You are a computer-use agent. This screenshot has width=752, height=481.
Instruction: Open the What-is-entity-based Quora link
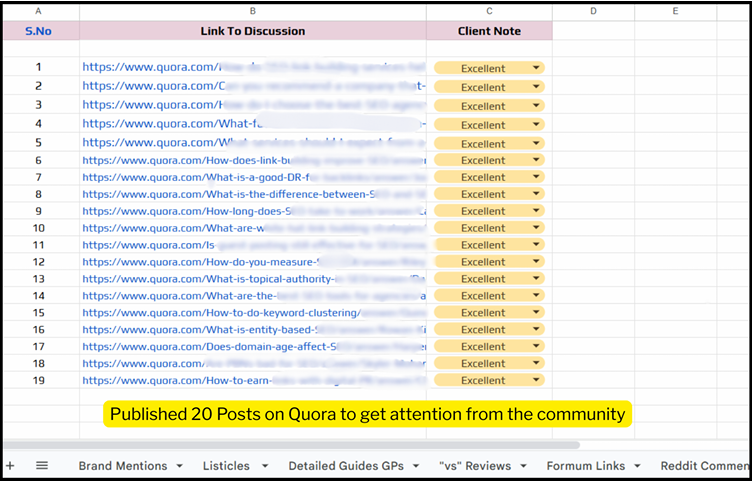click(254, 329)
